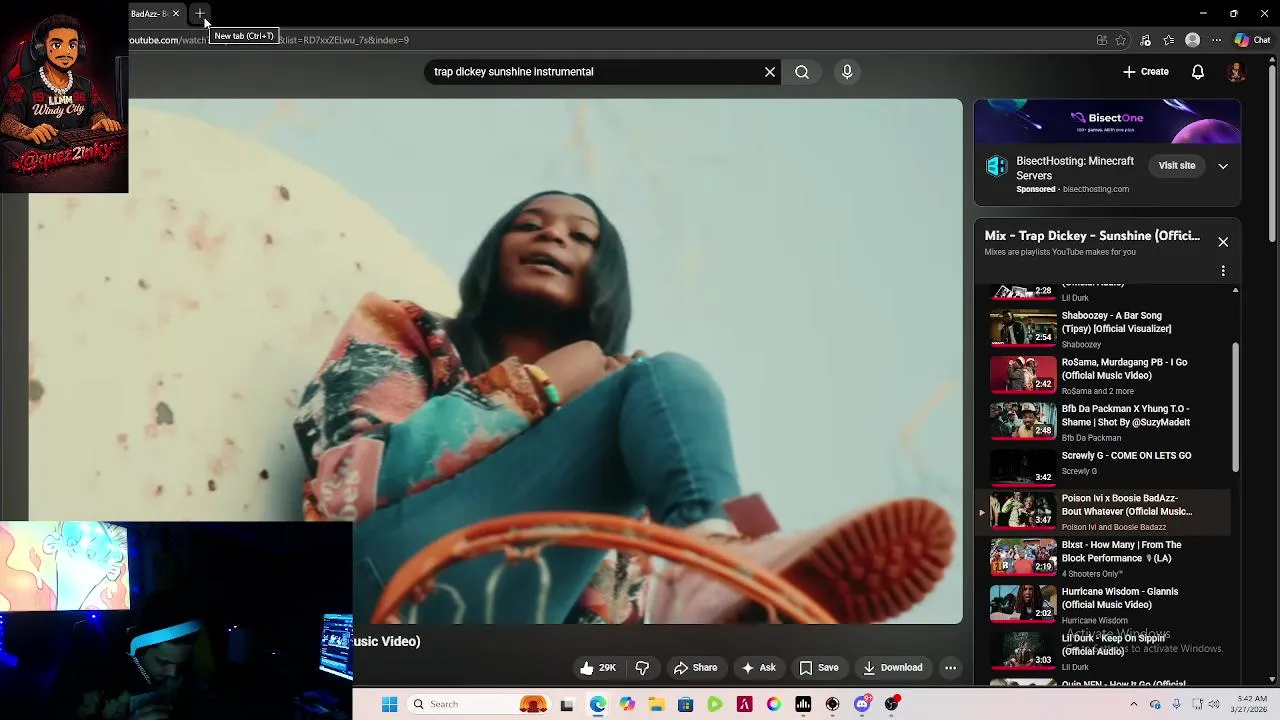1280x720 pixels.
Task: Click the main video player
Action: [496, 361]
